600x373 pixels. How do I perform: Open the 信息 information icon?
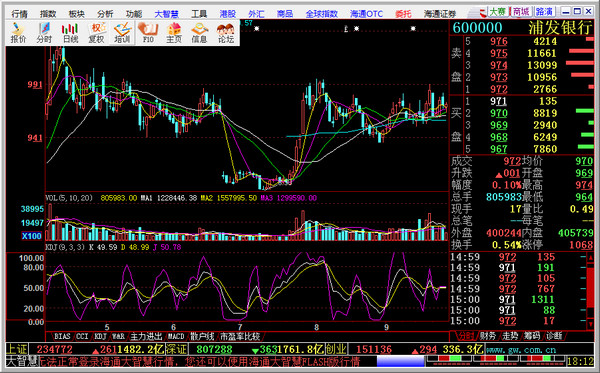[200, 33]
